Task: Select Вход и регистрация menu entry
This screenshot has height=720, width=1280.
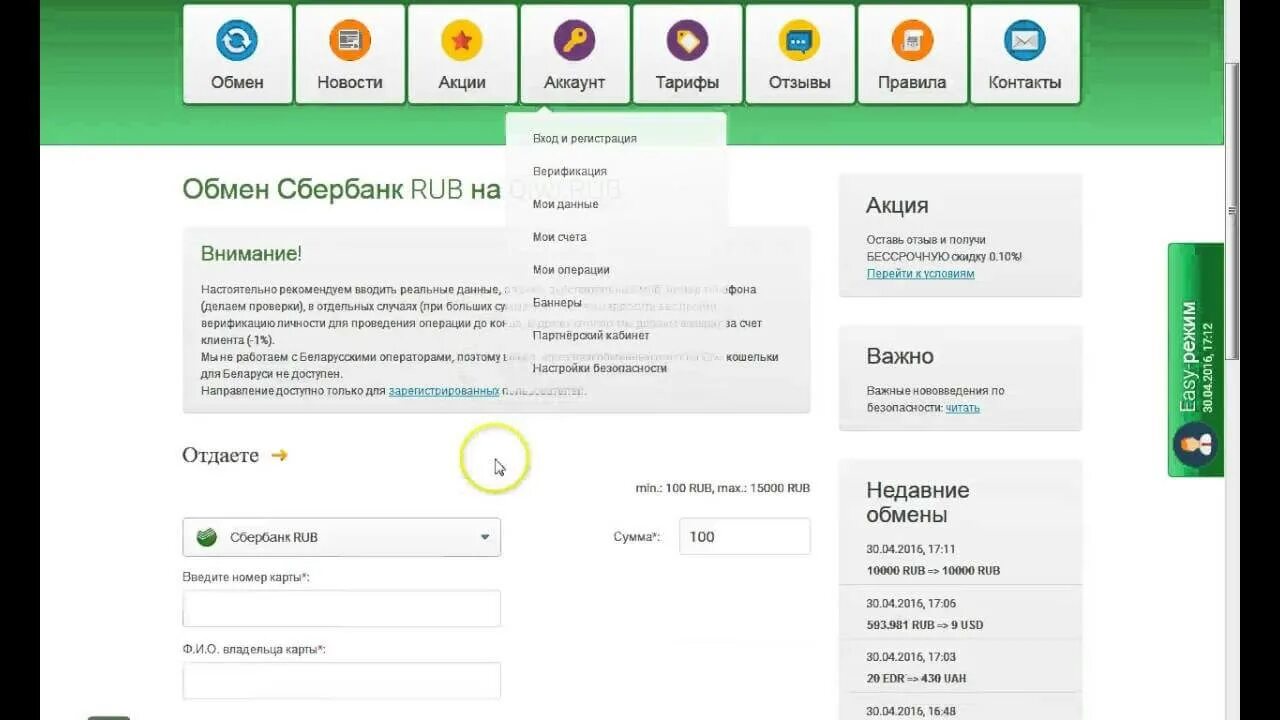Action: coord(585,138)
